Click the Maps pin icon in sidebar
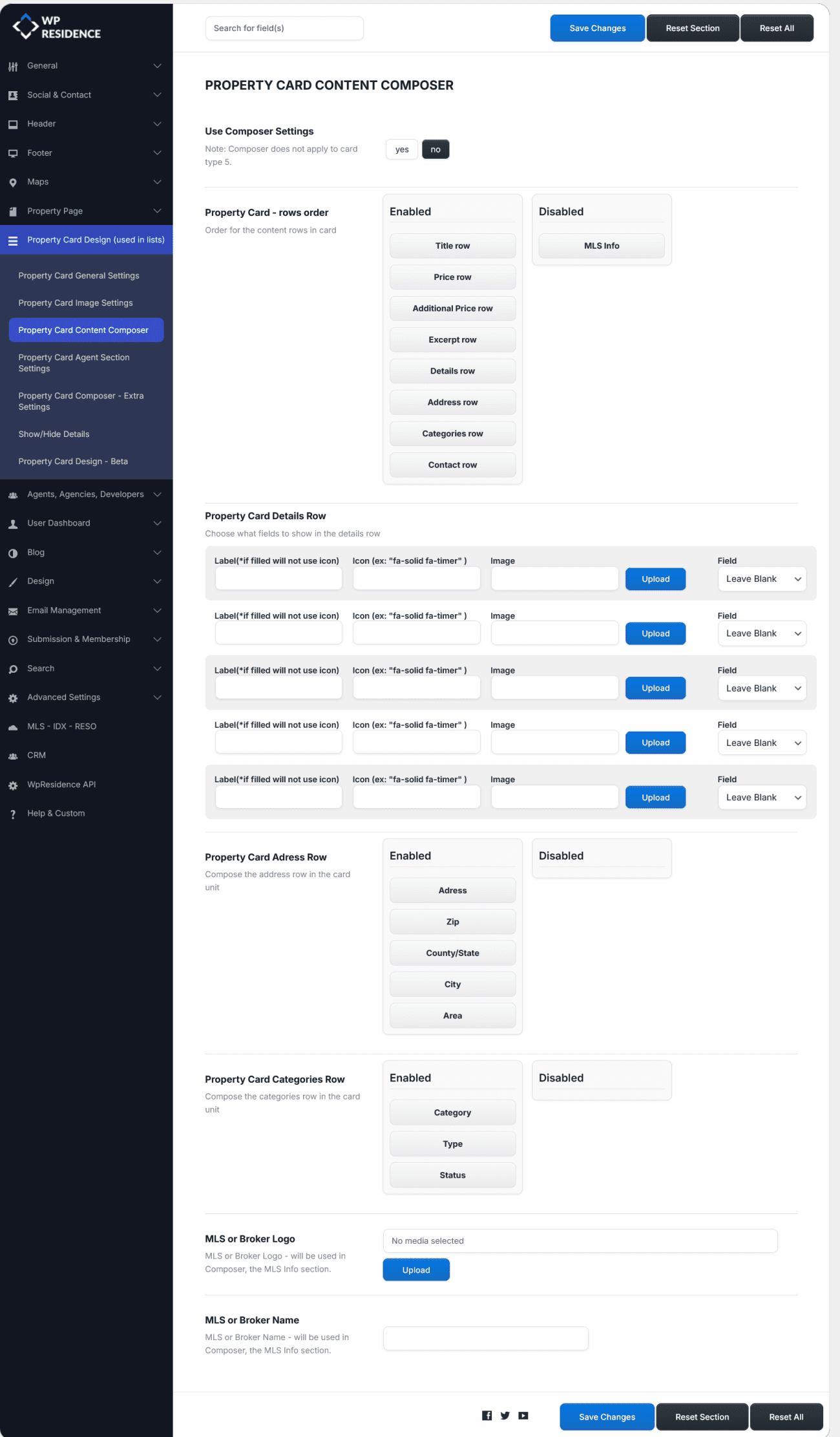This screenshot has width=840, height=1437. pyautogui.click(x=13, y=183)
